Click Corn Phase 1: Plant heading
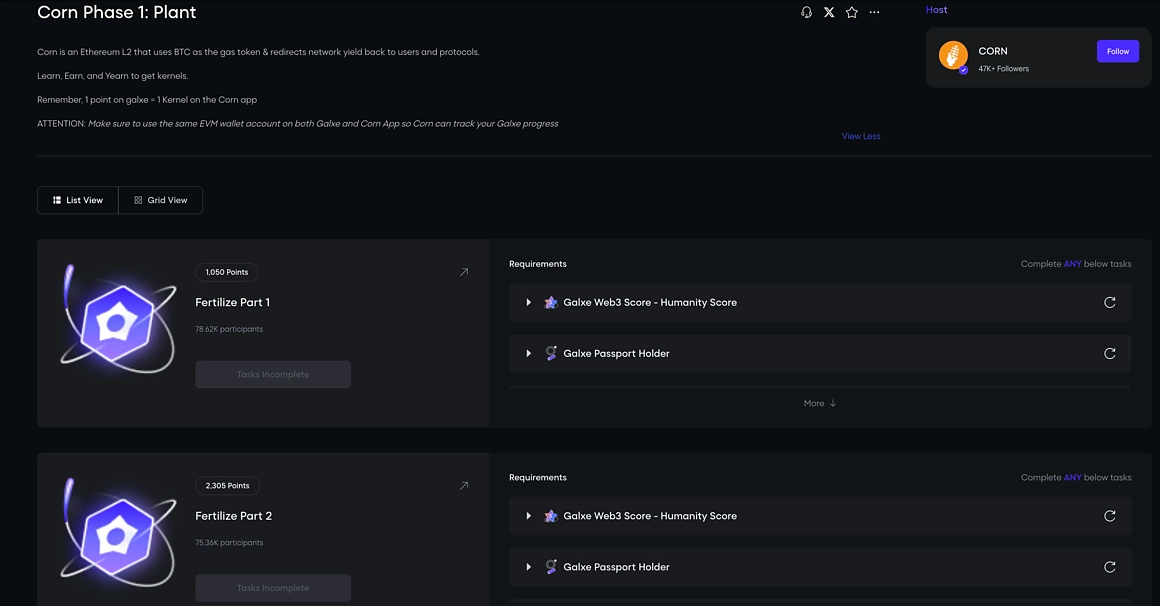The width and height of the screenshot is (1160, 606). [117, 13]
